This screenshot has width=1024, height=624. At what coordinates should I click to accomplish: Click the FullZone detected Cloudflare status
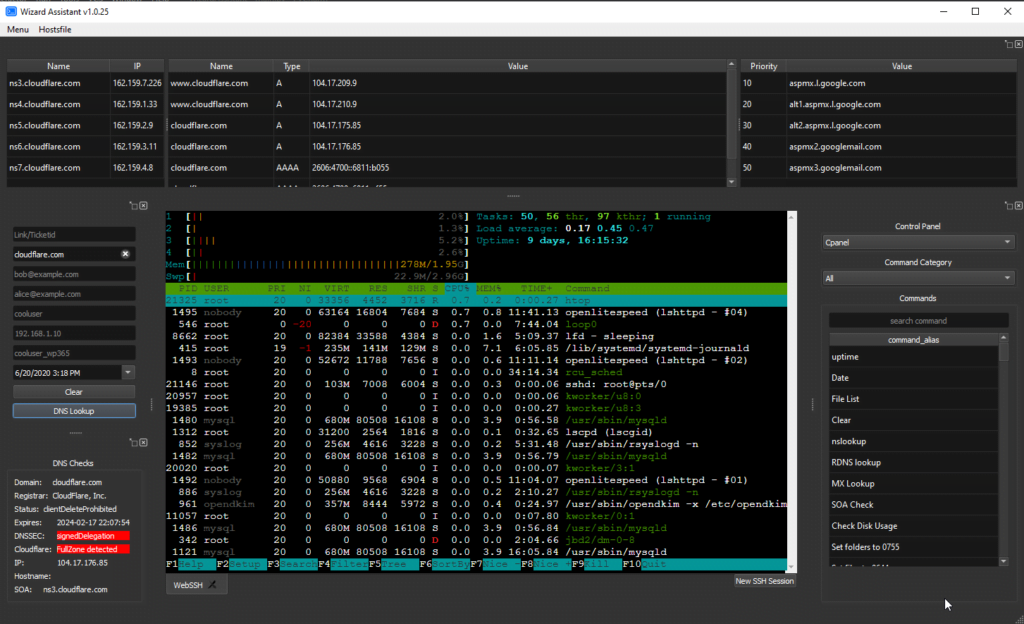tap(93, 549)
